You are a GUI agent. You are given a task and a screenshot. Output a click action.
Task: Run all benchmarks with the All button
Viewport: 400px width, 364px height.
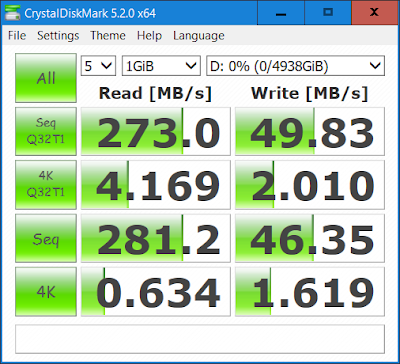pyautogui.click(x=46, y=78)
